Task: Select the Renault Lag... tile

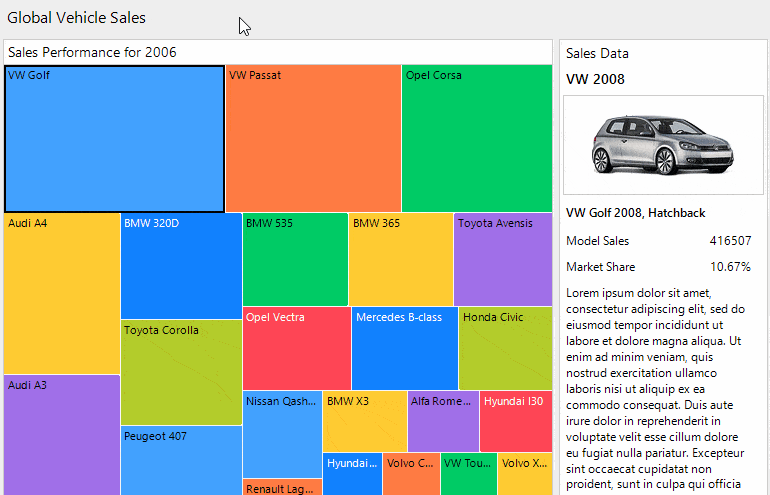Action: (x=282, y=487)
